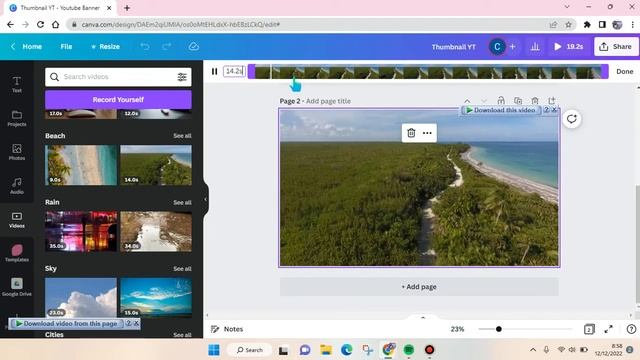This screenshot has height=360, width=640.
Task: Select the 23.0s sky clouds video
Action: pos(81,298)
